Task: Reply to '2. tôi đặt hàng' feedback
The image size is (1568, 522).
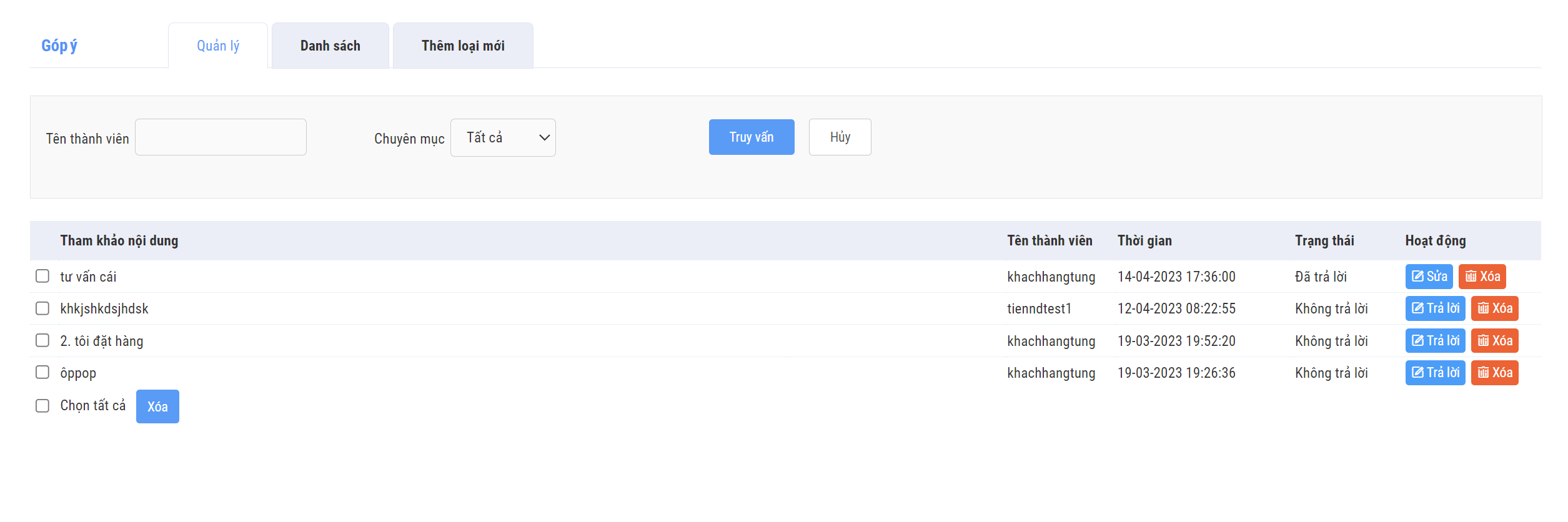Action: 1434,341
